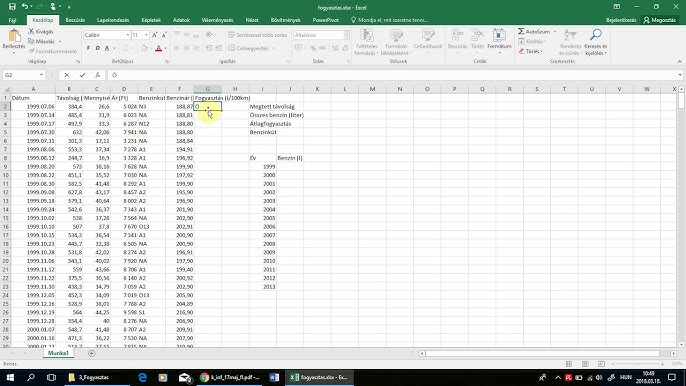Screen dimensions: 686x386
Task: Toggle italic (D) formatting
Action: 98,48
